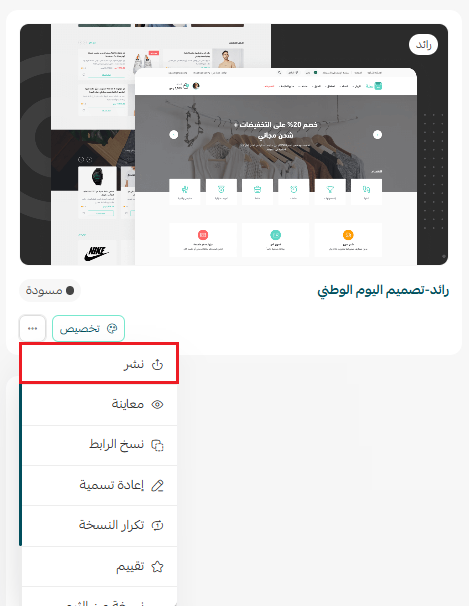Click the رائد tag on the thumbnail

click(423, 45)
